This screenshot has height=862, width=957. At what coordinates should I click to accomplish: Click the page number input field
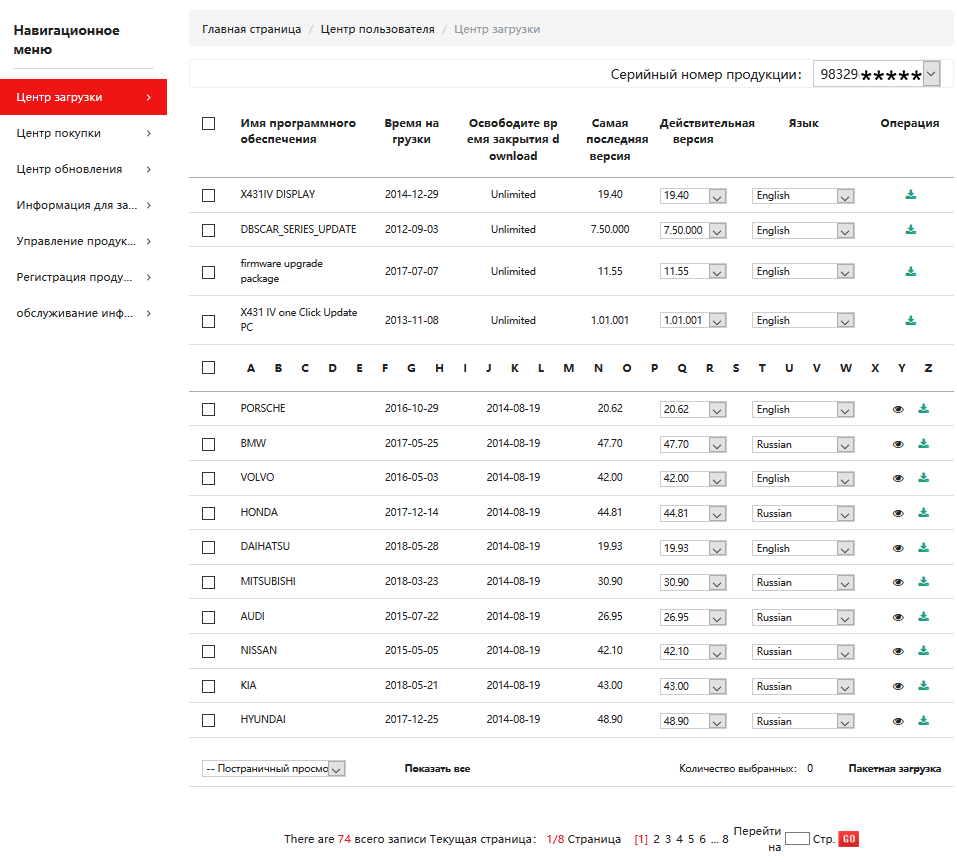(797, 838)
